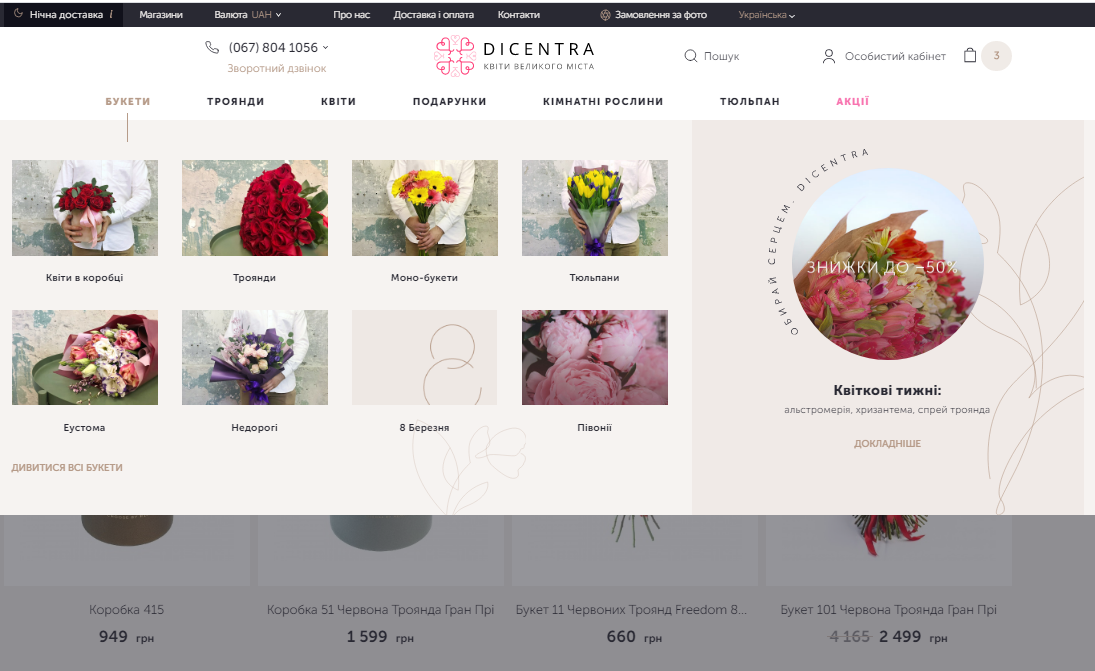Click the Dicentra heart logo
Viewport: 1095px width, 671px height.
pos(455,55)
